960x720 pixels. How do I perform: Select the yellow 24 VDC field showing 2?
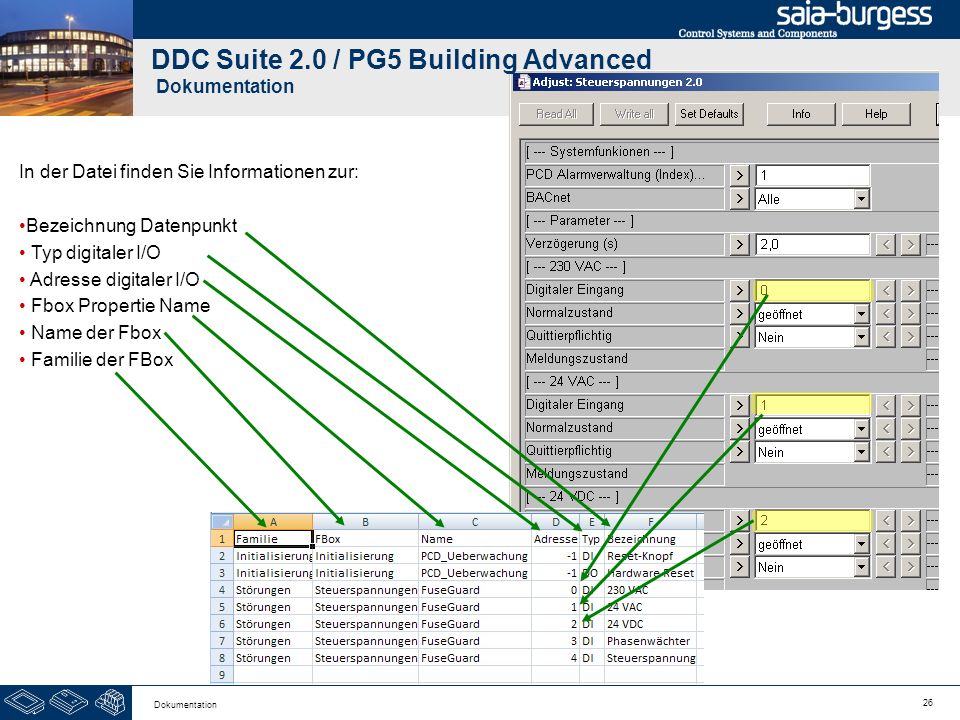812,520
